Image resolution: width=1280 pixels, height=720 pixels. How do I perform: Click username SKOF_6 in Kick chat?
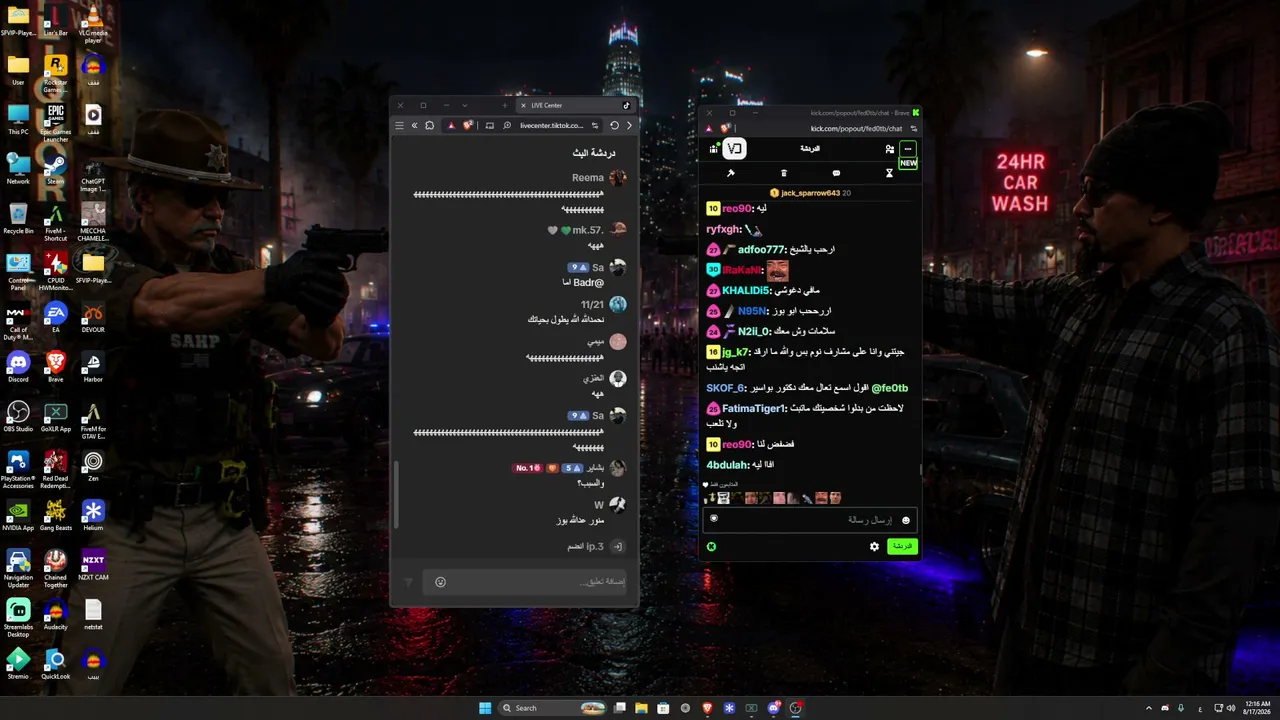tap(725, 388)
